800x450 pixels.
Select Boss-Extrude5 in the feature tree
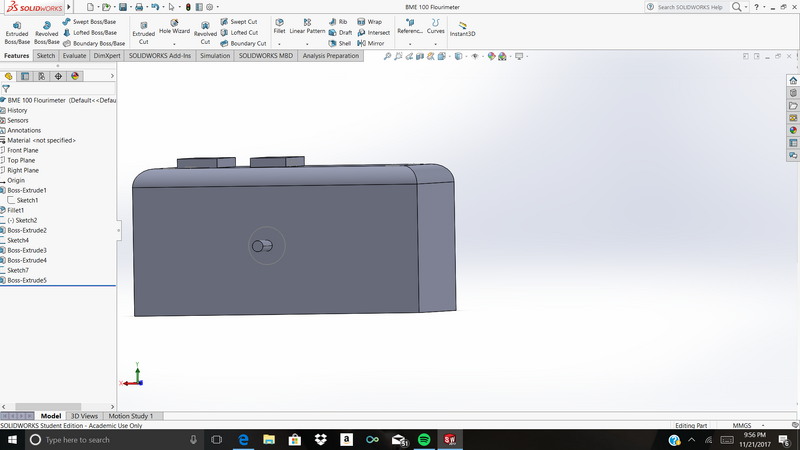[28, 280]
